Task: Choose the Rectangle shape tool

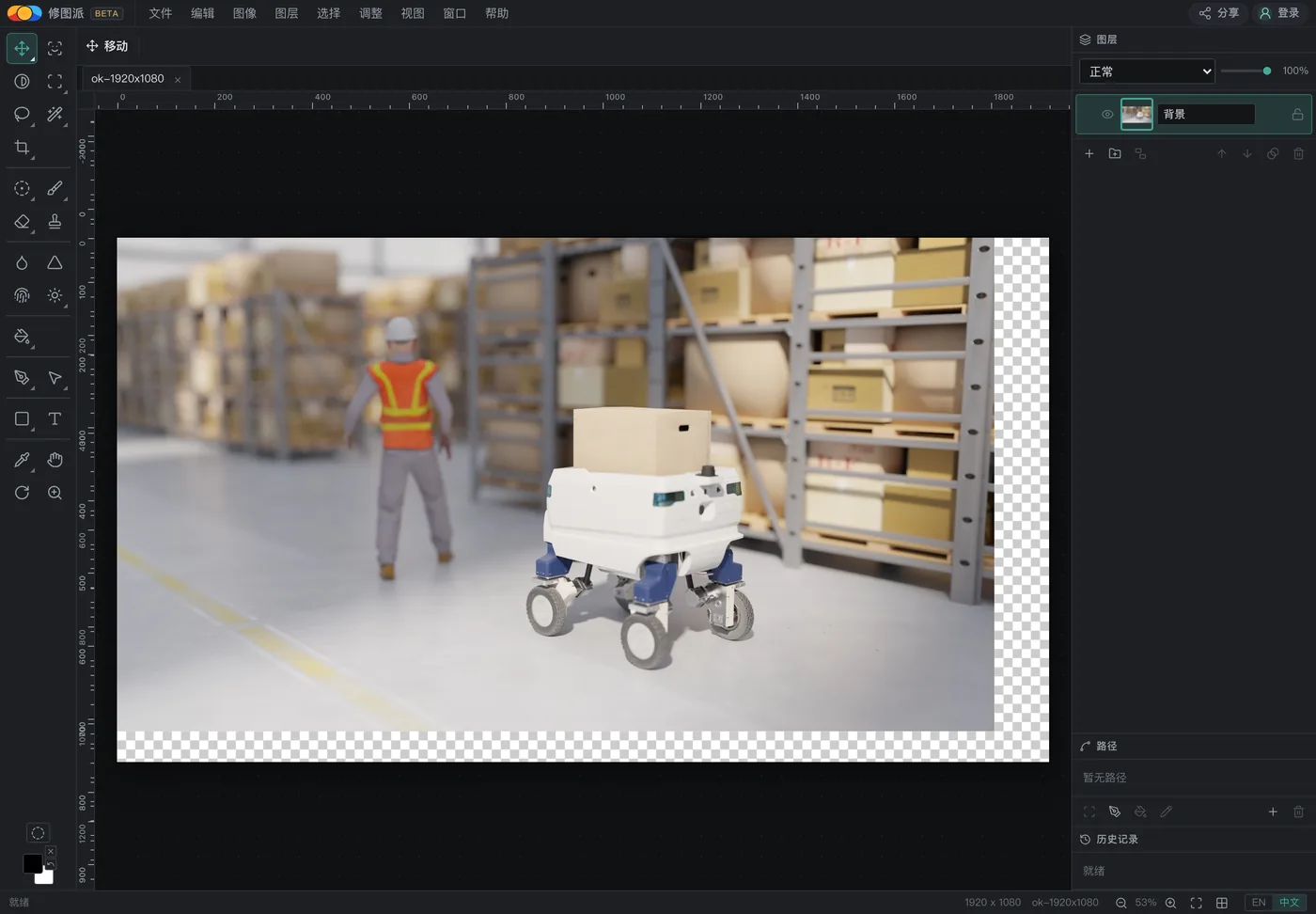Action: pyautogui.click(x=22, y=419)
